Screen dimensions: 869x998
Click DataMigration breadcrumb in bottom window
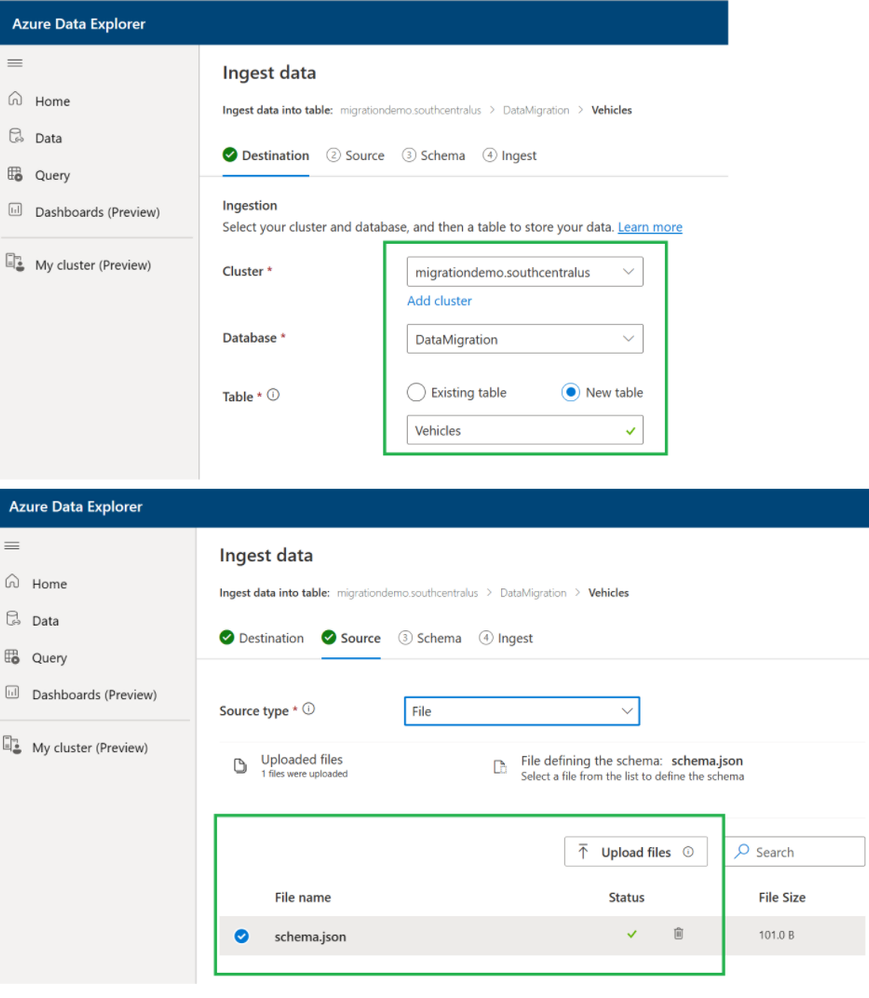533,593
